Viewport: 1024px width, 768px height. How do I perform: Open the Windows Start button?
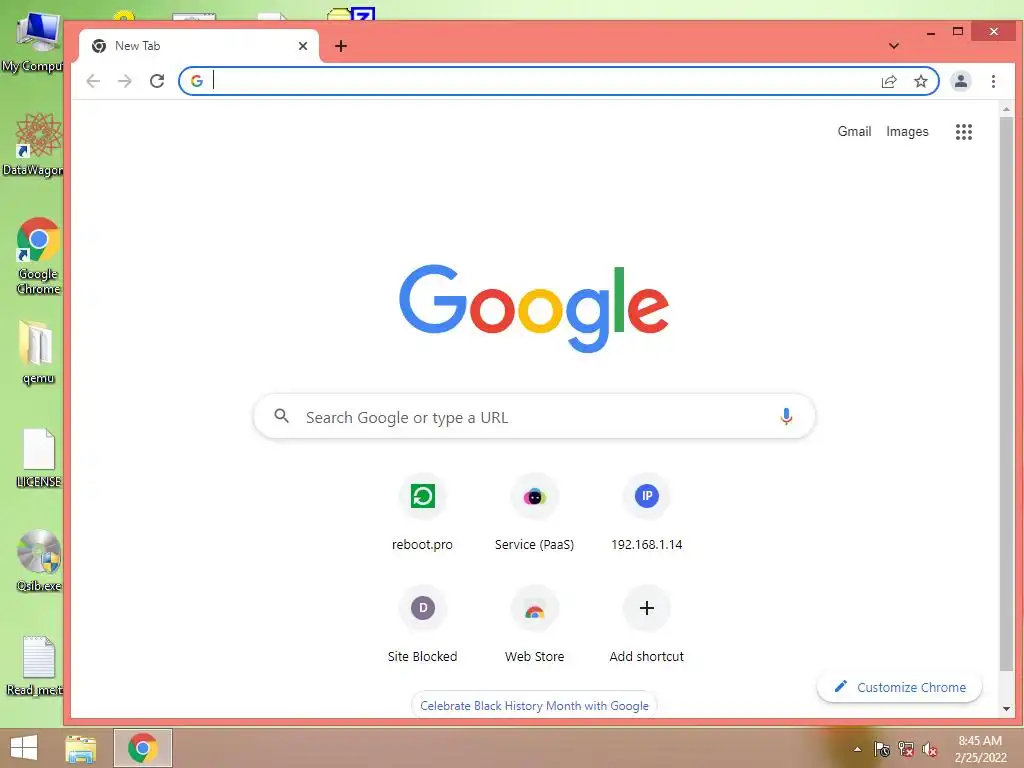click(x=24, y=748)
